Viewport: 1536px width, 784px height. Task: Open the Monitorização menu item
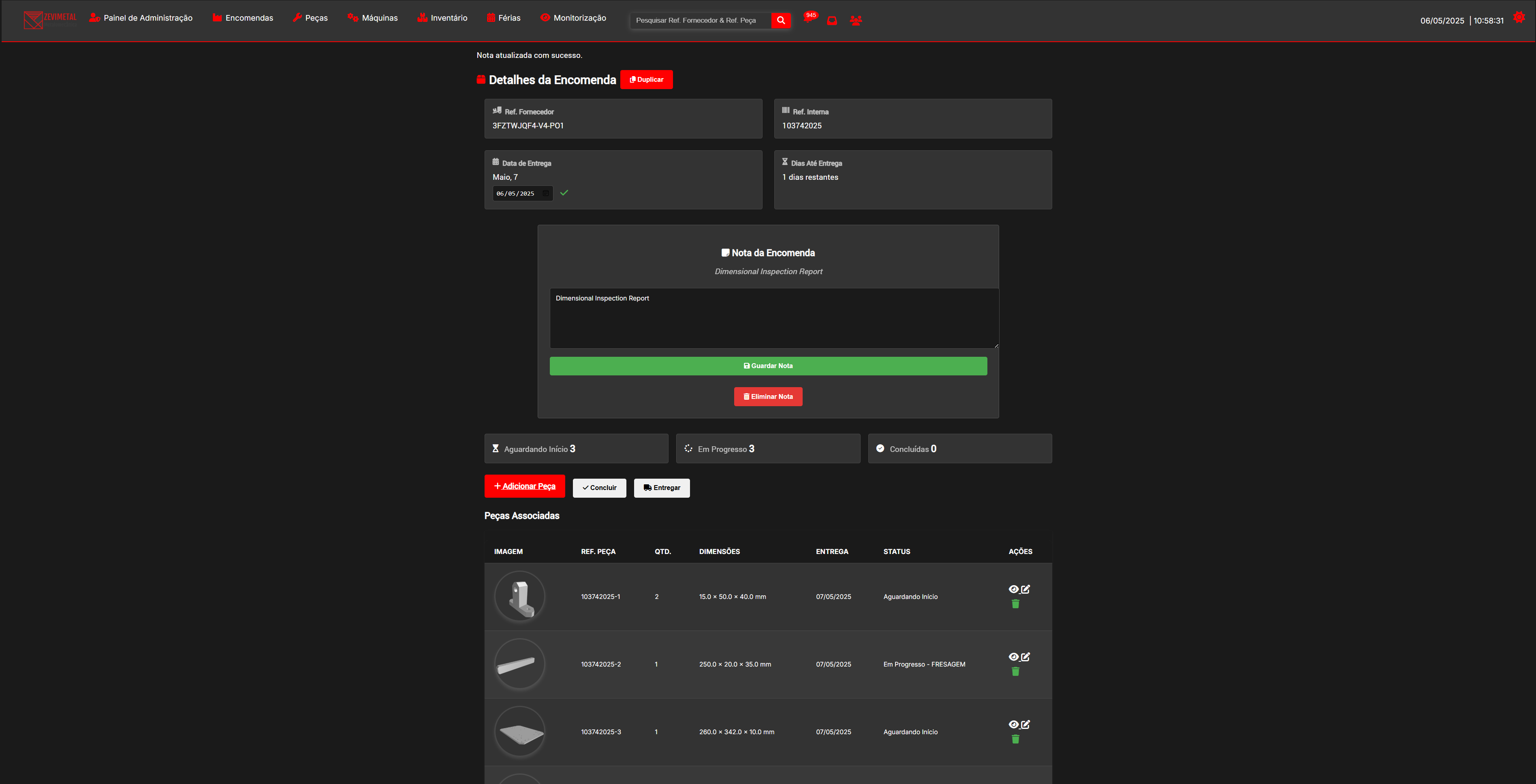[x=573, y=18]
